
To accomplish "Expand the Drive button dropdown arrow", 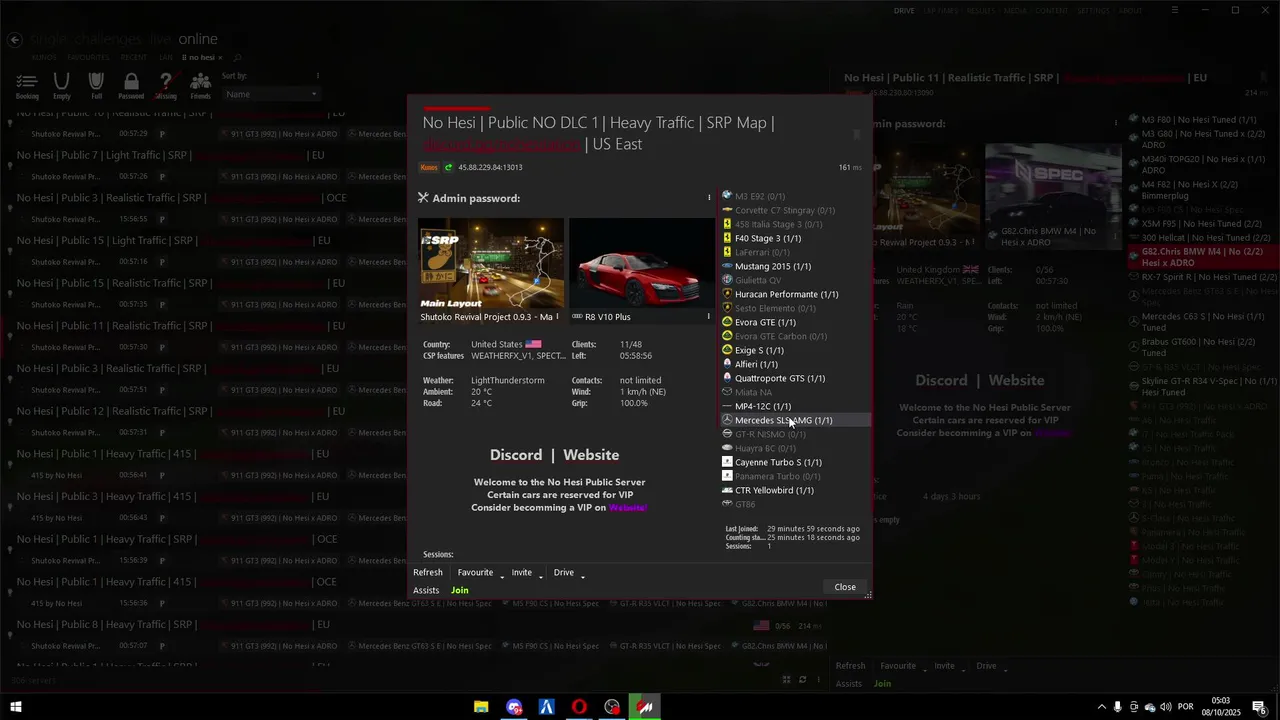I will (582, 575).
